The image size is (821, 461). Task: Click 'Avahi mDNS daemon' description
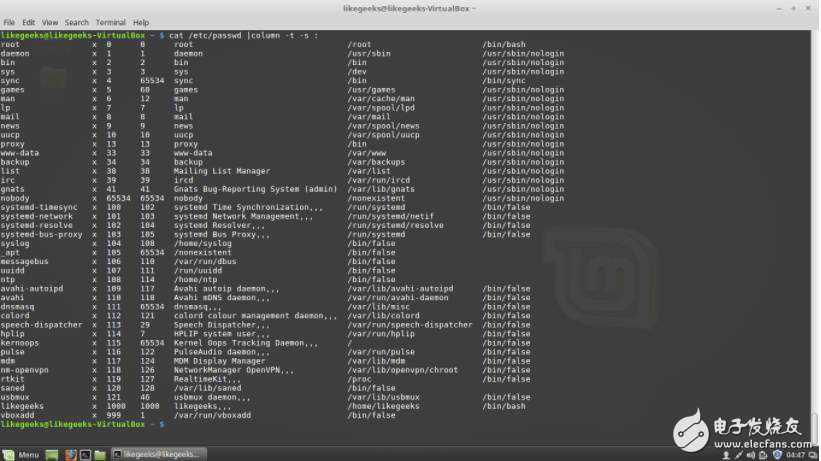[215, 298]
